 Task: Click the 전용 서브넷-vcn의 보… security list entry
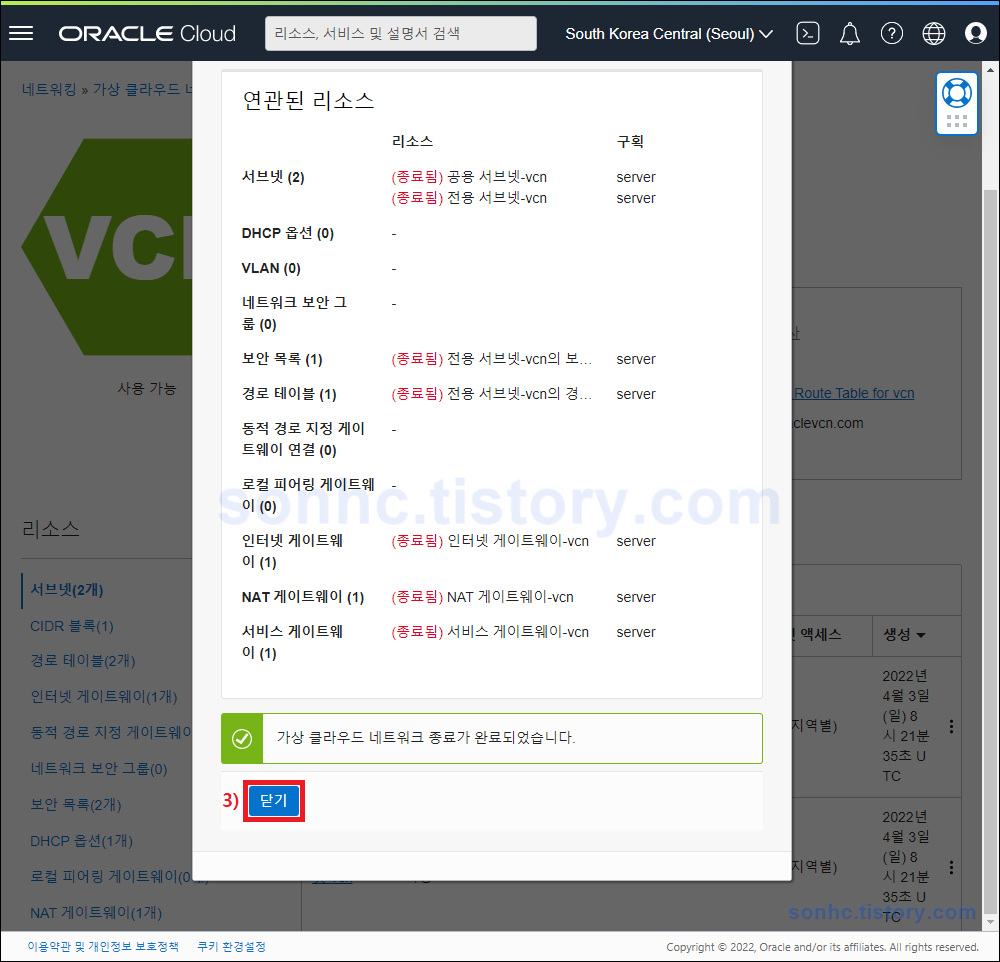click(491, 359)
